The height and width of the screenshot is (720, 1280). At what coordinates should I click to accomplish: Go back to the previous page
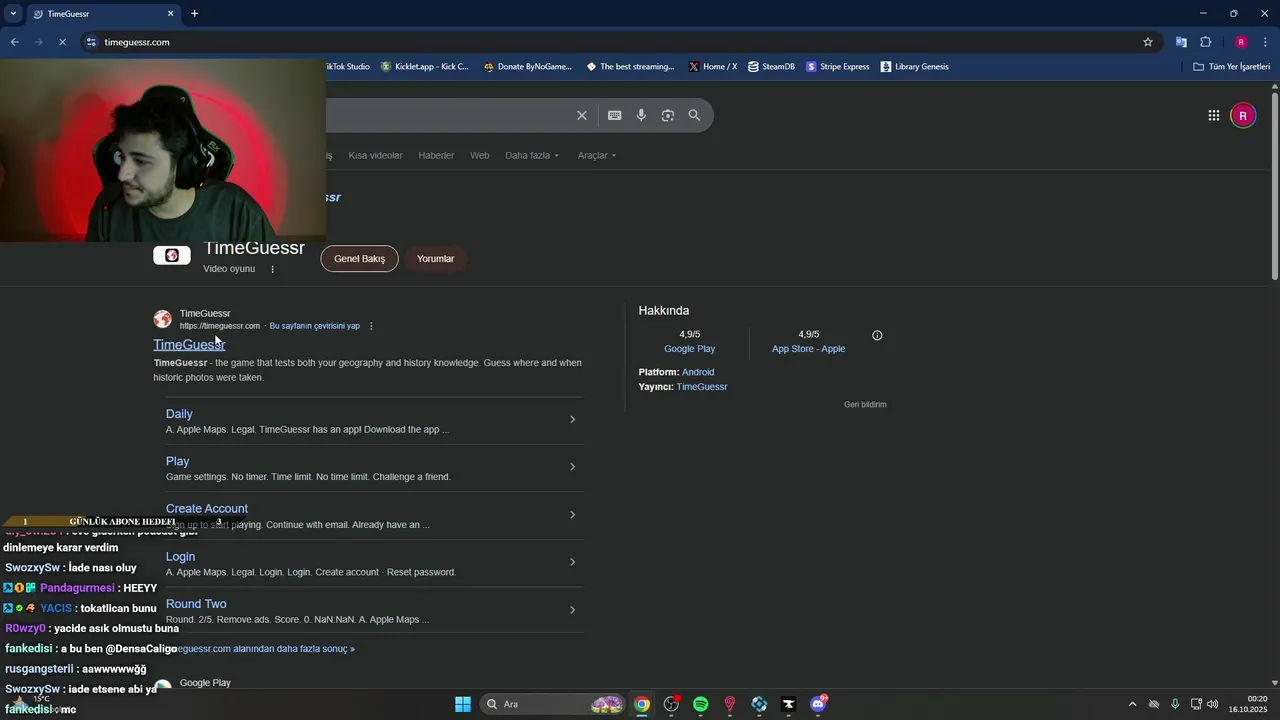(x=14, y=42)
